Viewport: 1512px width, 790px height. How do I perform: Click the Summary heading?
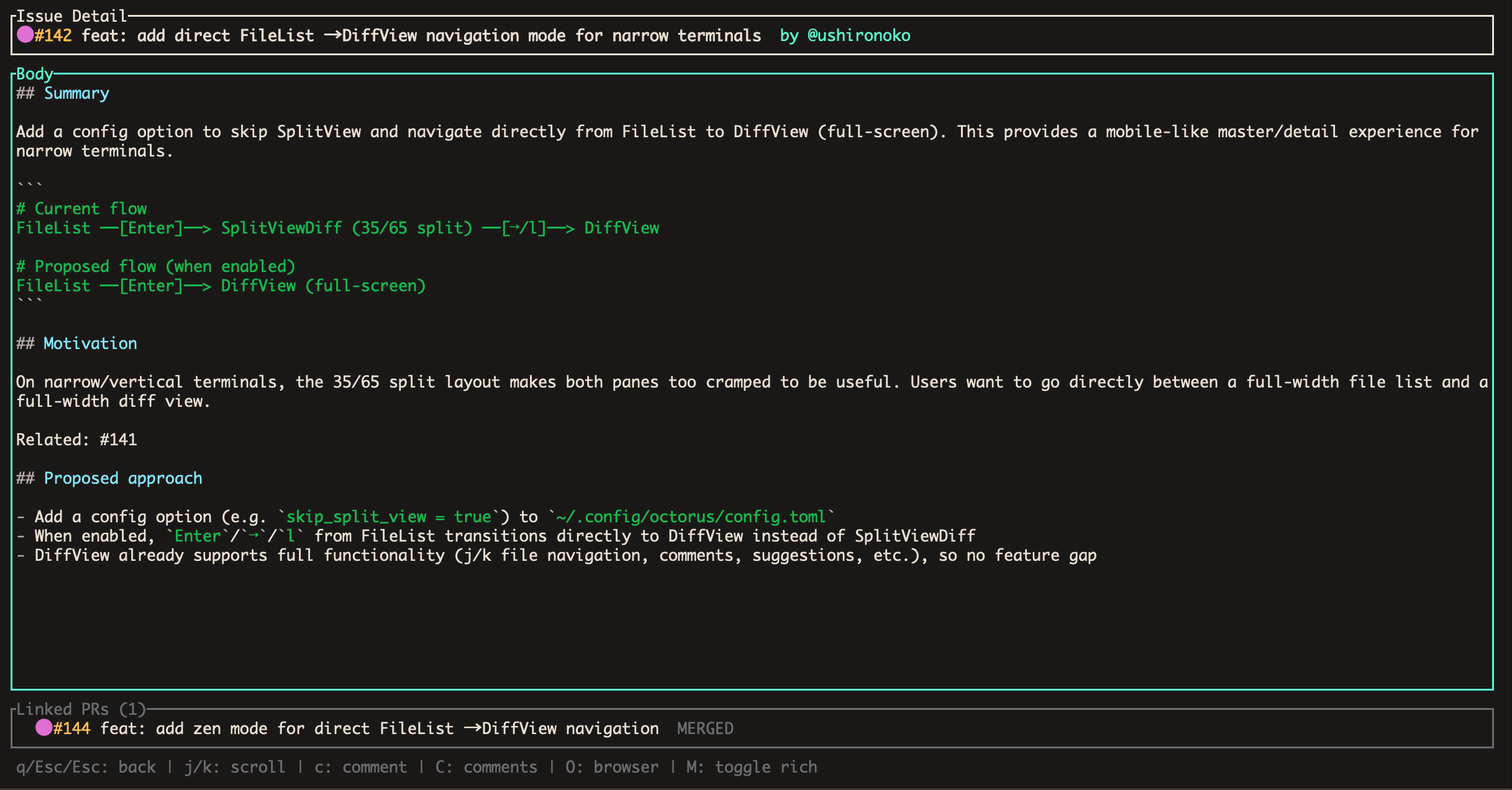(76, 93)
